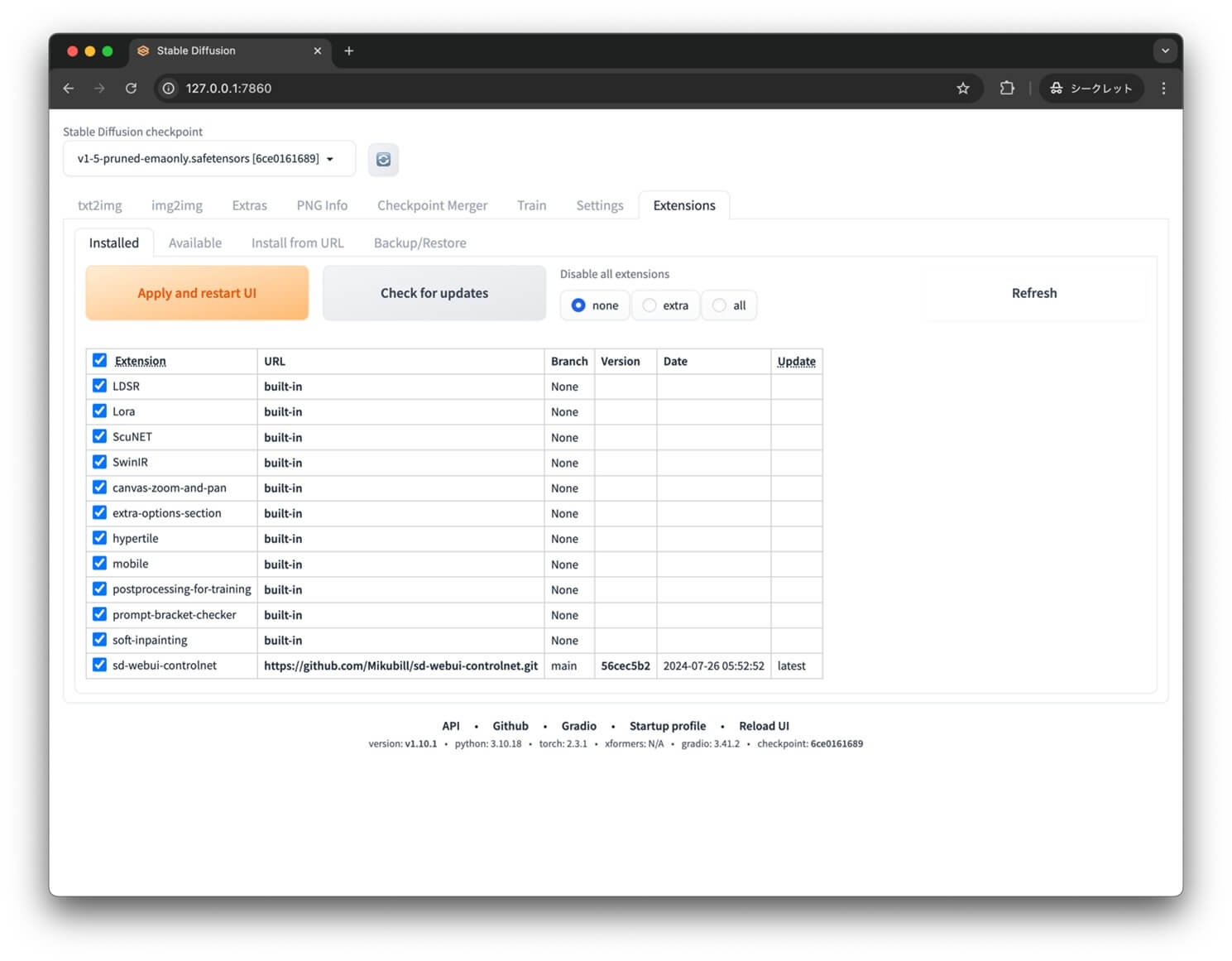Uncheck the soft-inpainting checkbox
Screen dimensions: 1232x961
pyautogui.click(x=99, y=639)
